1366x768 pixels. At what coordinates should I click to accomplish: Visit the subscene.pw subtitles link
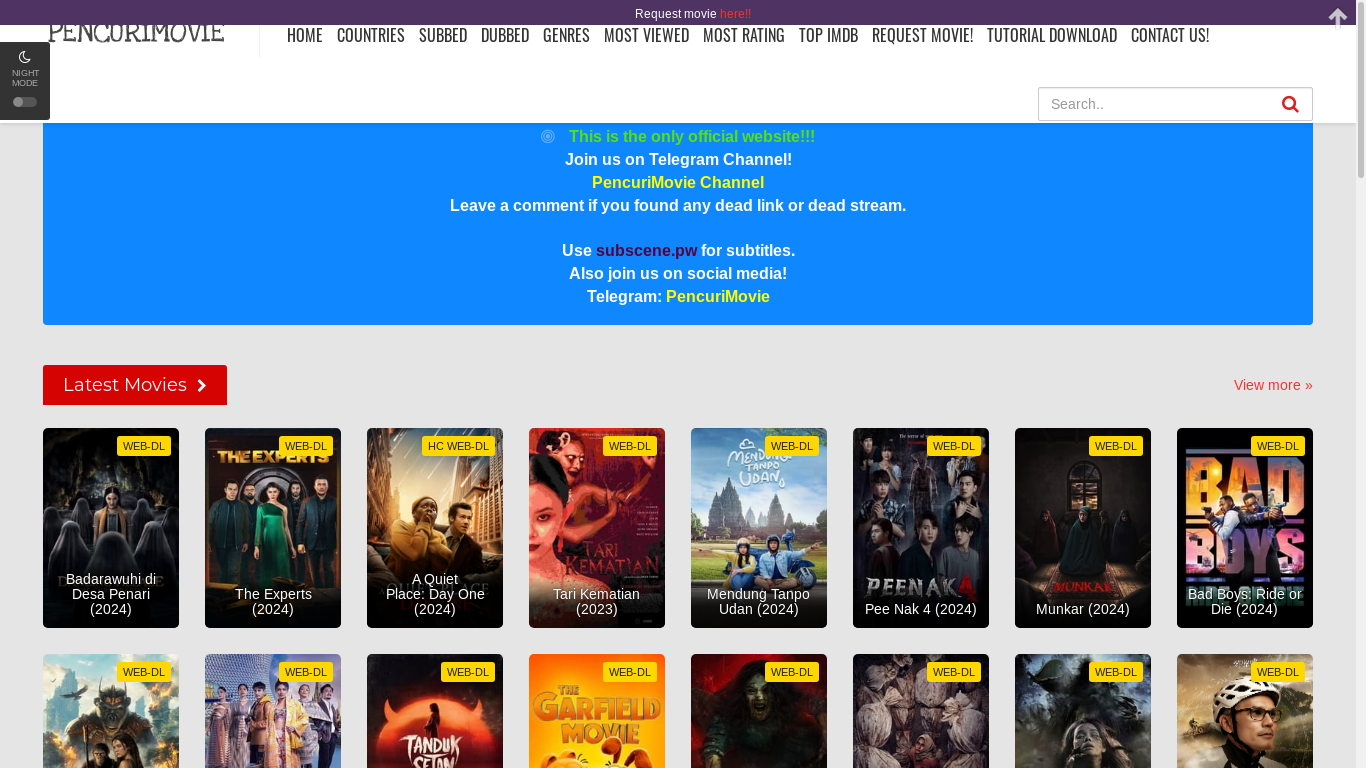pos(646,250)
